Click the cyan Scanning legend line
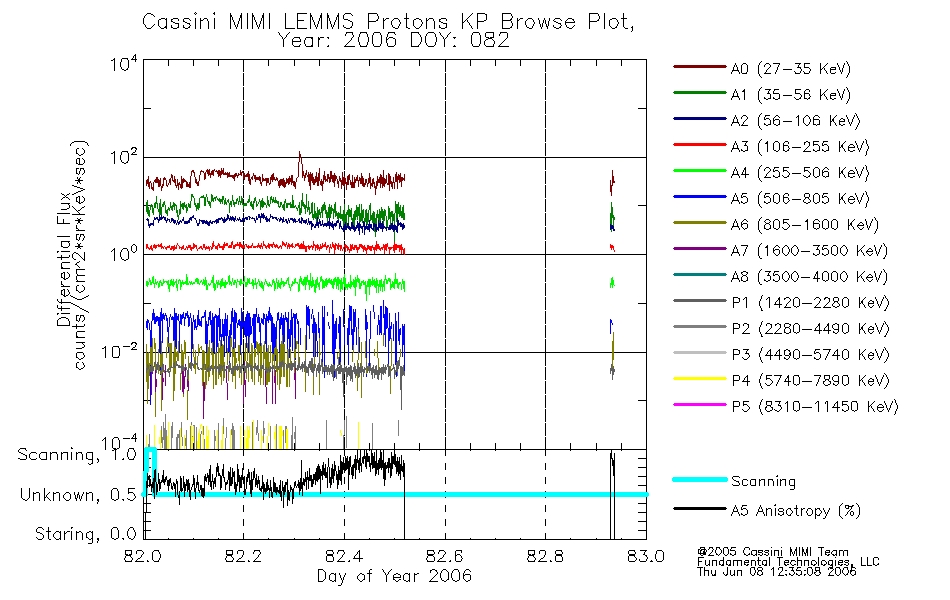Viewport: 950px width, 600px height. pyautogui.click(x=699, y=479)
